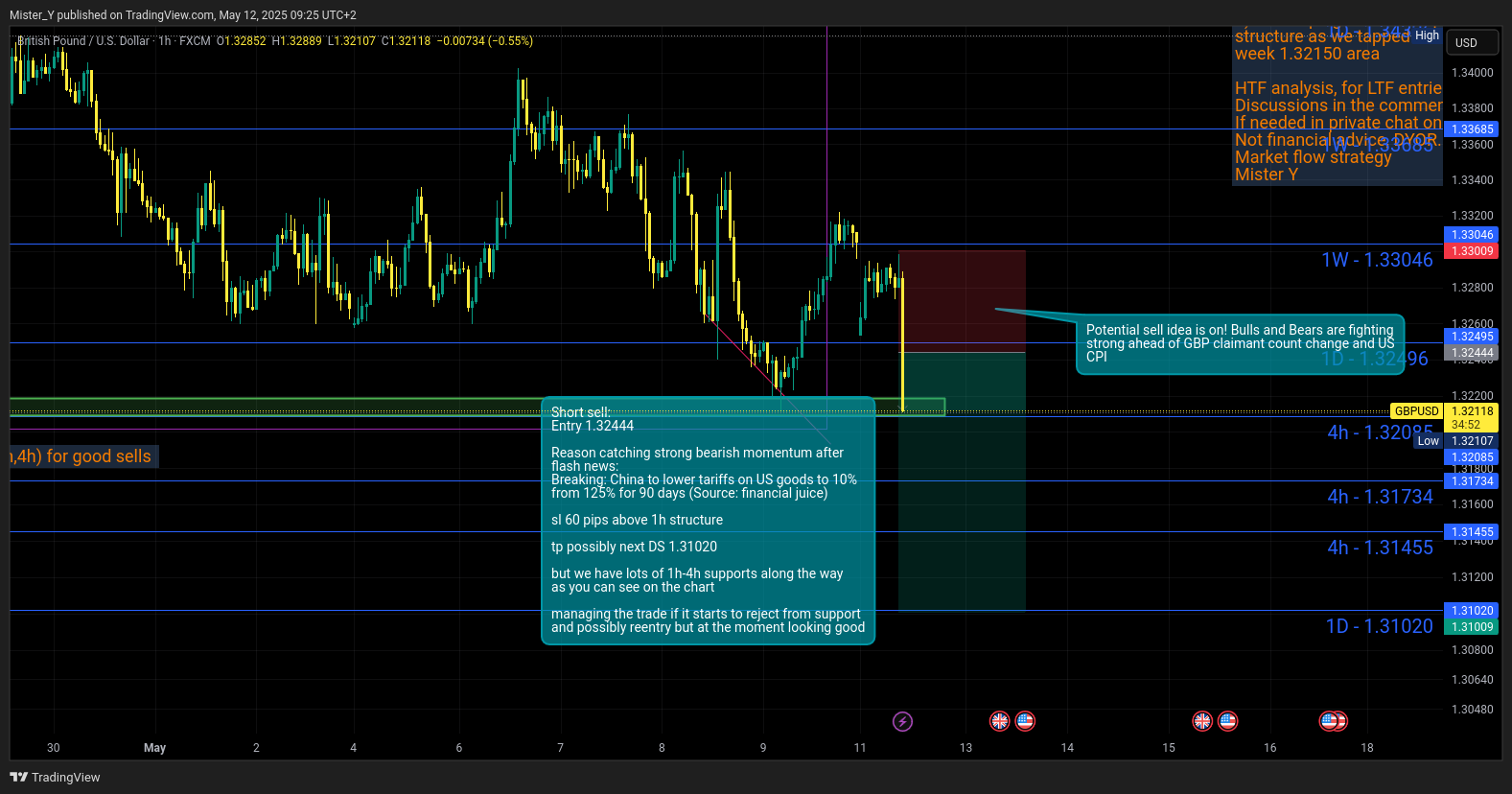The height and width of the screenshot is (794, 1512).
Task: Select the '1D - 1.31020' level text
Action: (x=1379, y=626)
